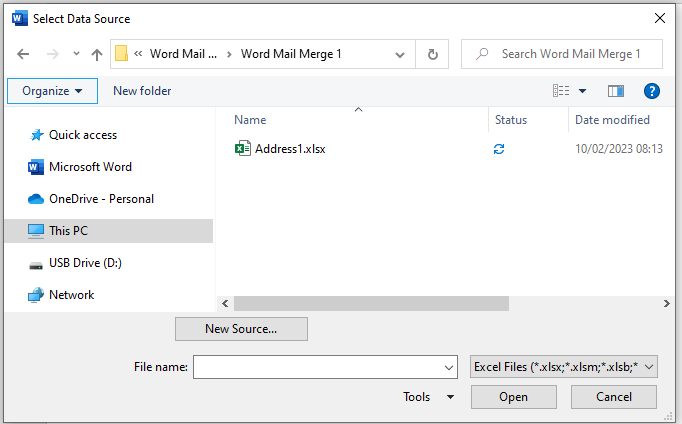Refresh the folder view
Screen dimensions: 682x424
432,54
